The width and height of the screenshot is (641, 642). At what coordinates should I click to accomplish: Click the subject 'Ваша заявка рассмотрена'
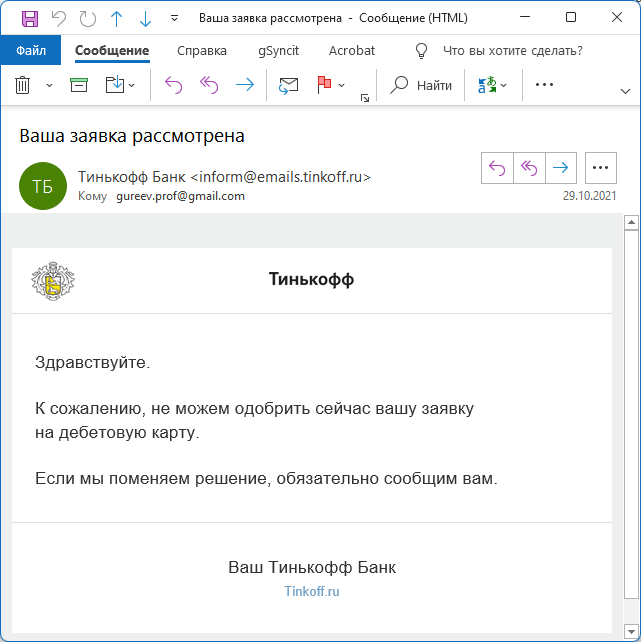tap(132, 136)
